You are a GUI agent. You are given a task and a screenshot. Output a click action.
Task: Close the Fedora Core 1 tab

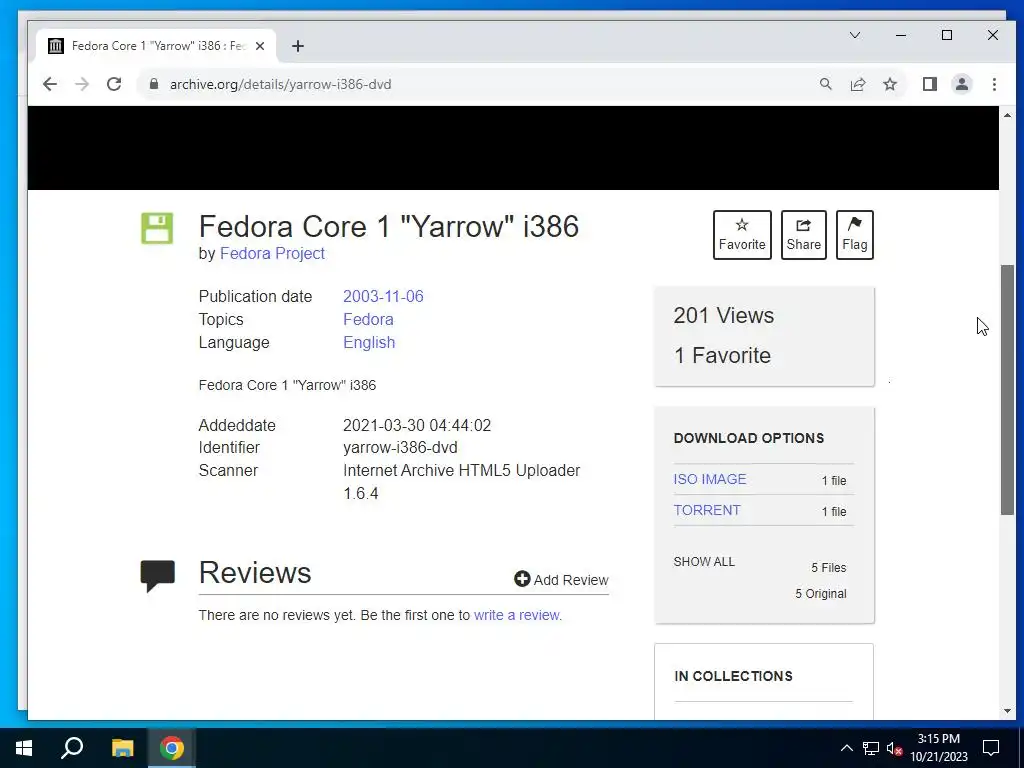tap(260, 46)
